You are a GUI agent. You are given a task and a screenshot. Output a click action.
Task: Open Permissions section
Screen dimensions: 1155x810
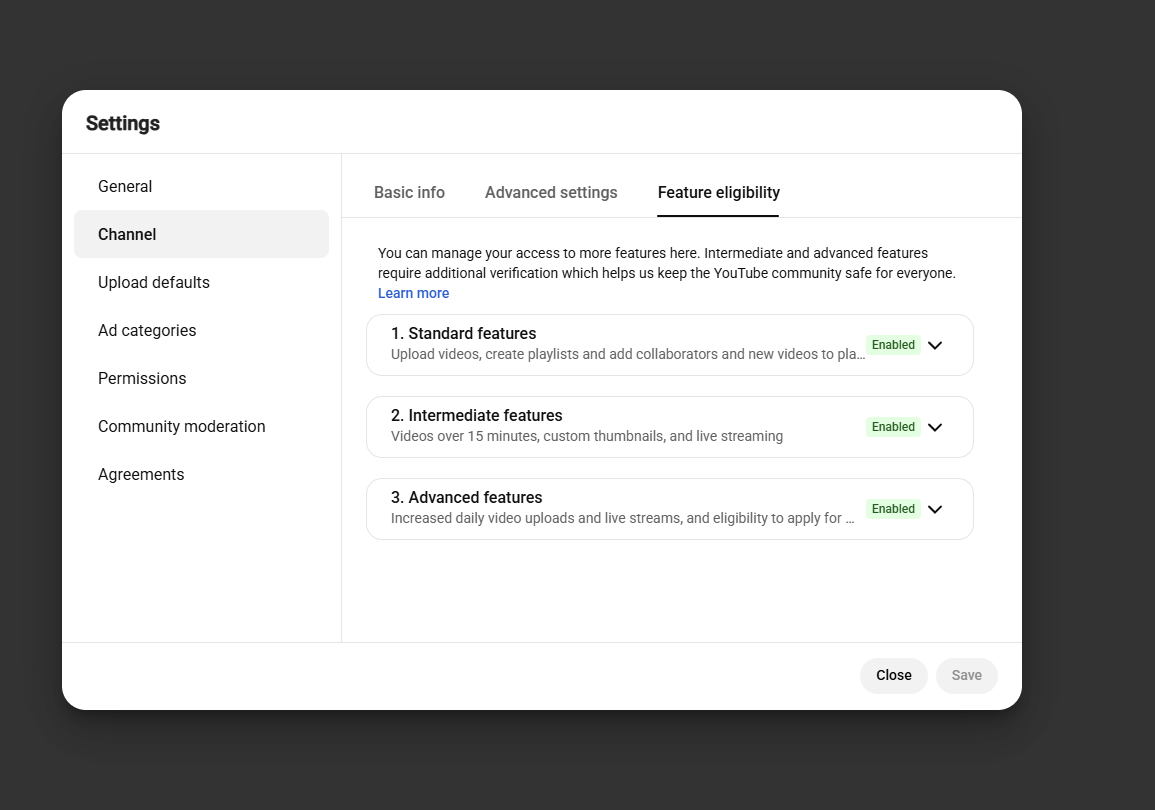[201, 378]
